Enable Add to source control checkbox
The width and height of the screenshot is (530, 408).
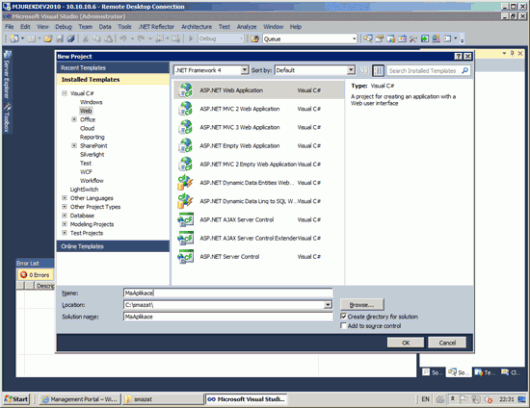click(343, 326)
